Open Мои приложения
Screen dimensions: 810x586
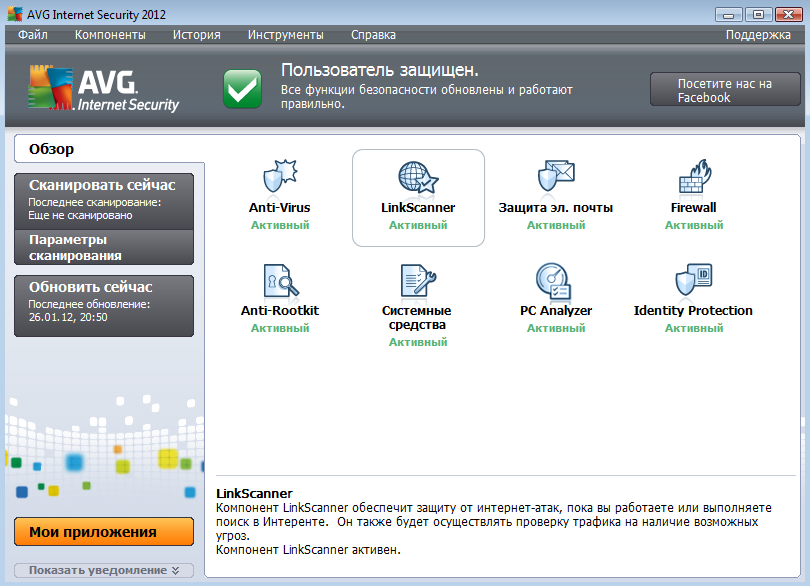tap(104, 531)
